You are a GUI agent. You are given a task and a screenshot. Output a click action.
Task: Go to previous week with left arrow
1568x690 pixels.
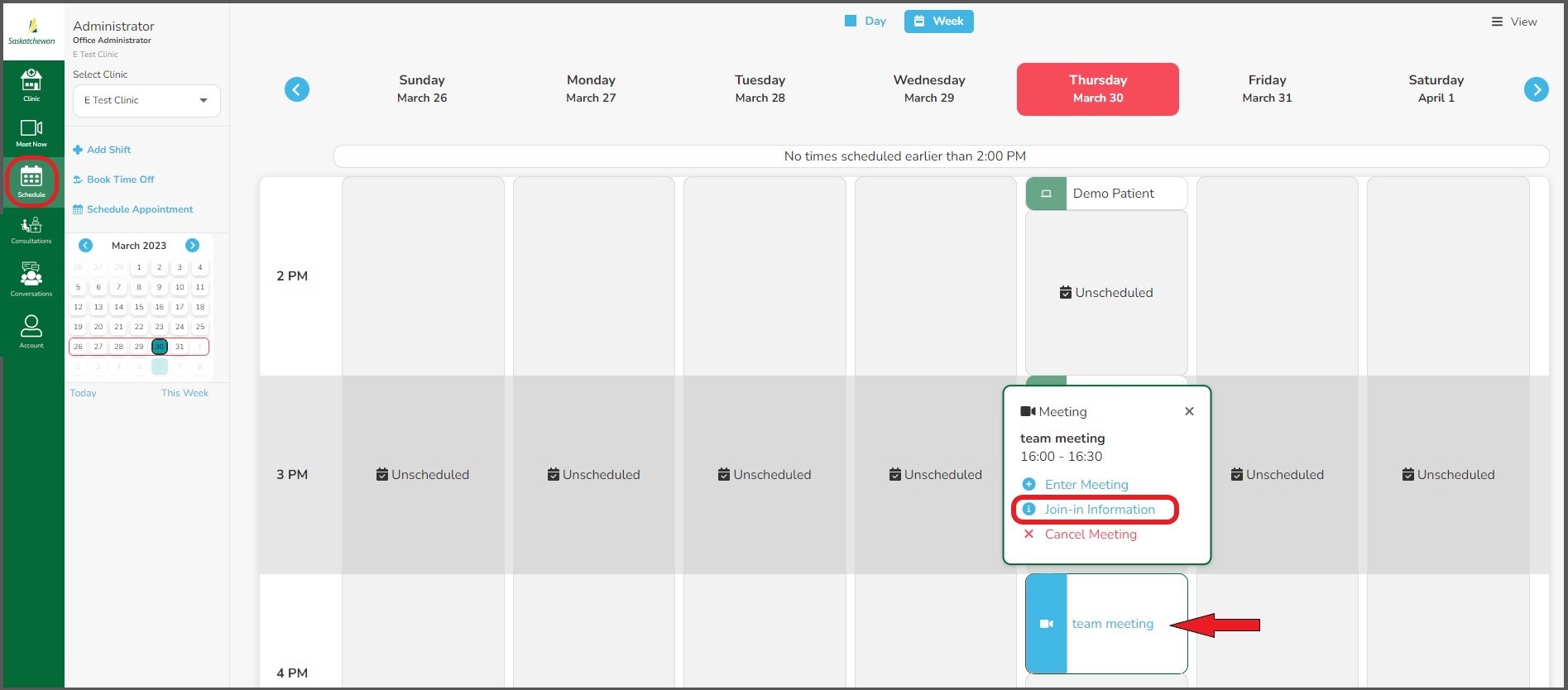[x=297, y=89]
